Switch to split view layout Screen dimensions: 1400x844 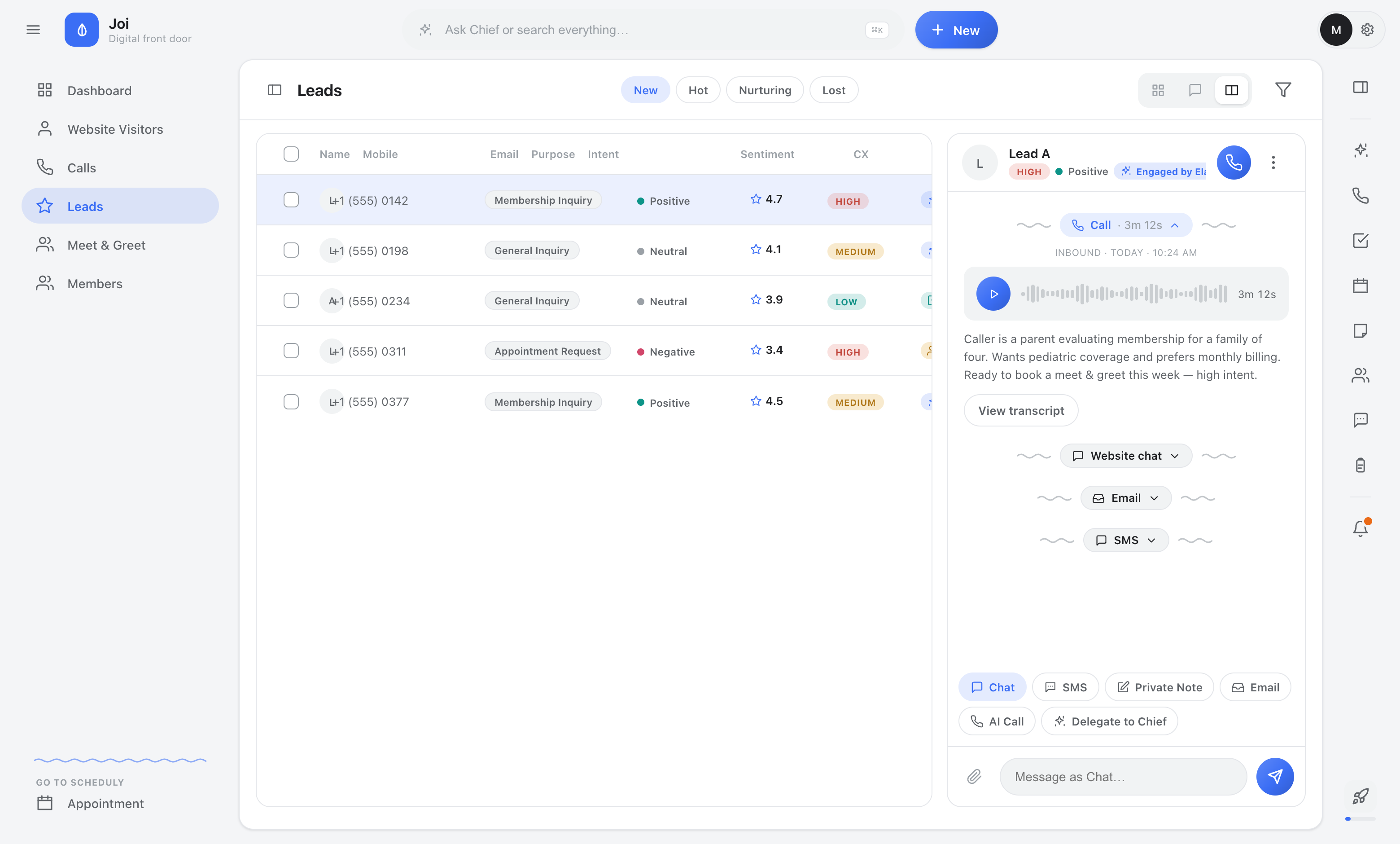pyautogui.click(x=1231, y=90)
